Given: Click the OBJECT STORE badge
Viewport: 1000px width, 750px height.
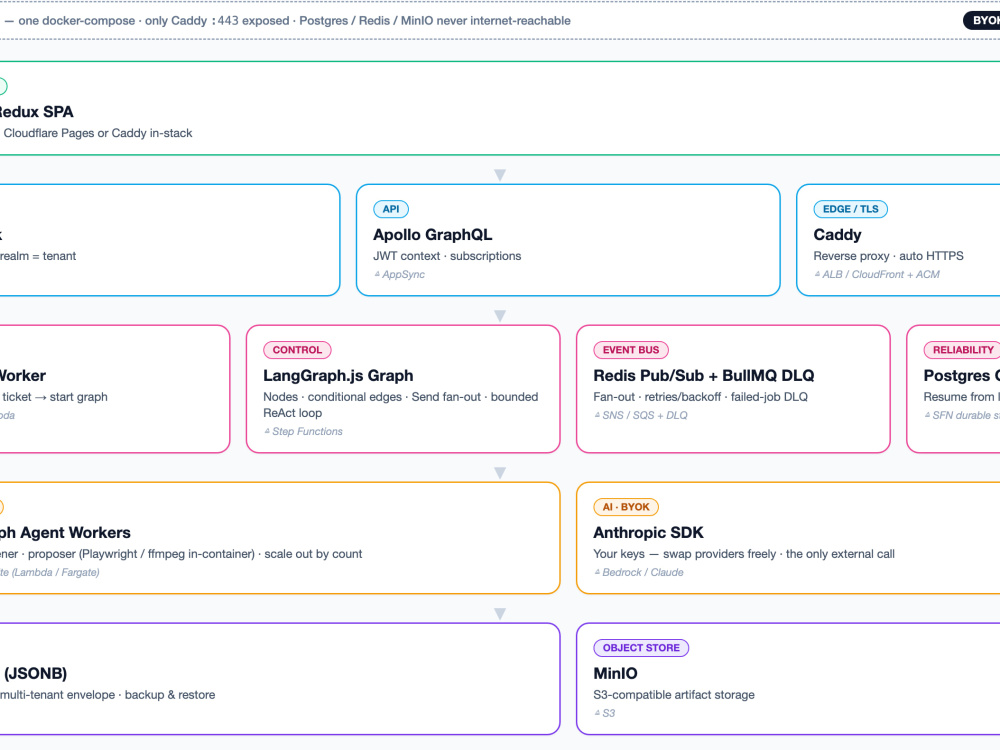Looking at the screenshot, I should pos(641,648).
